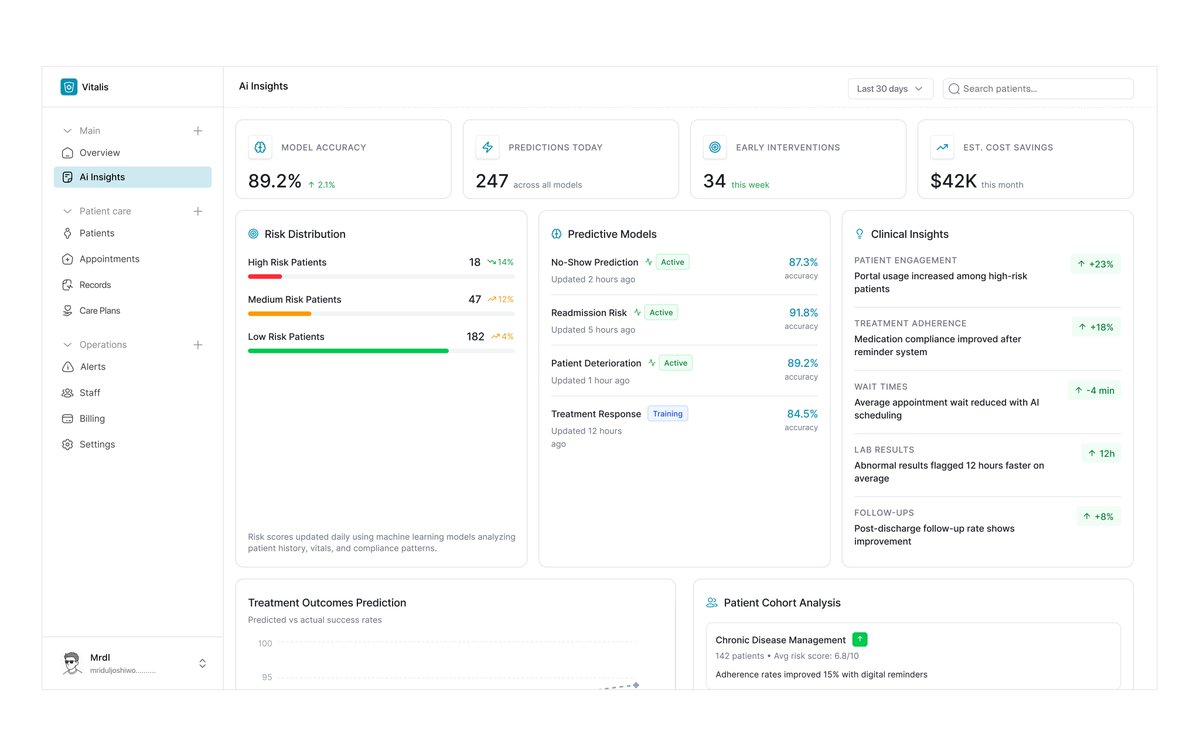The image size is (1200, 756).
Task: Click the Training badge on Treatment Response
Action: pos(668,414)
